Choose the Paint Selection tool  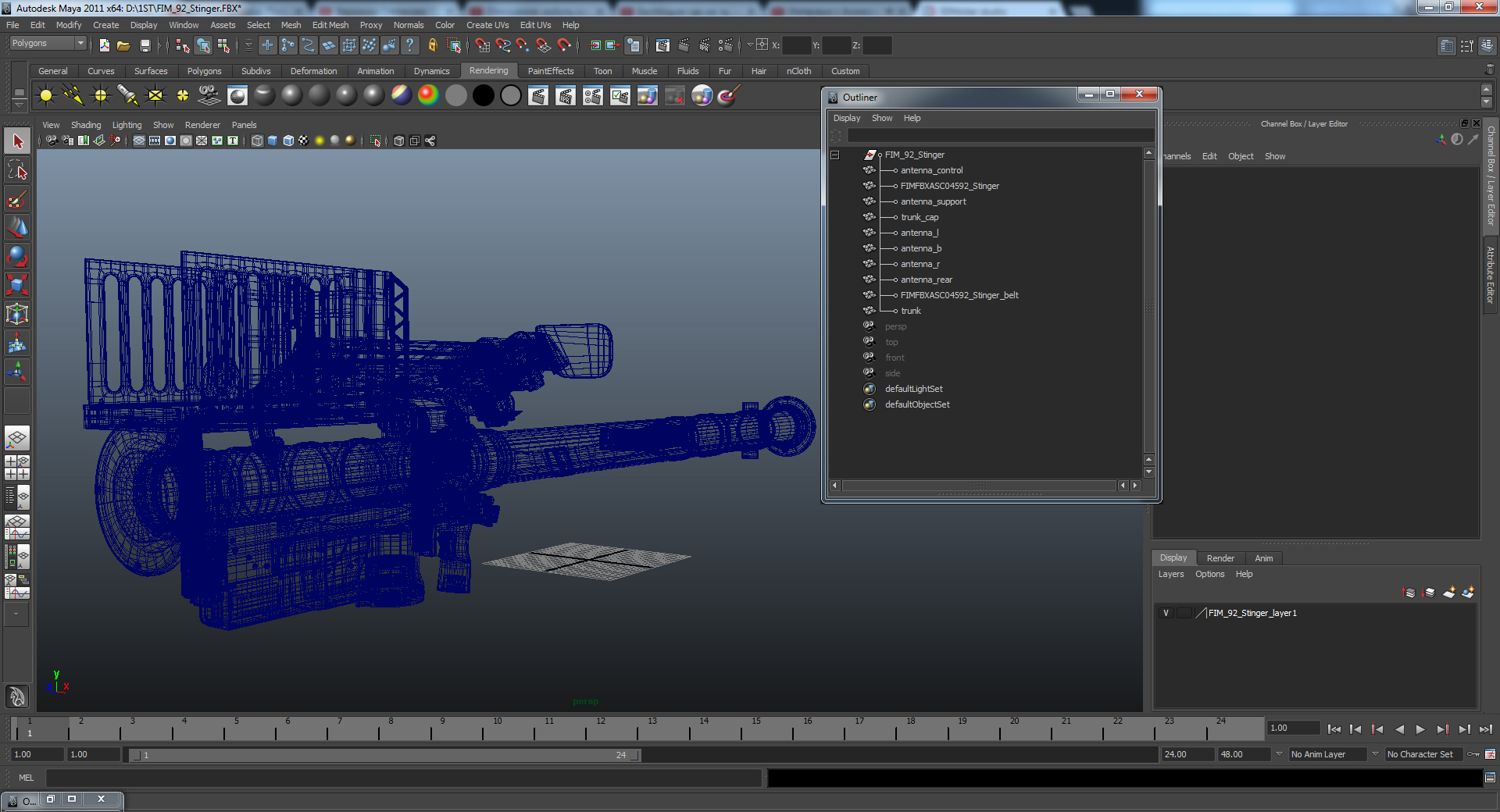tap(17, 199)
